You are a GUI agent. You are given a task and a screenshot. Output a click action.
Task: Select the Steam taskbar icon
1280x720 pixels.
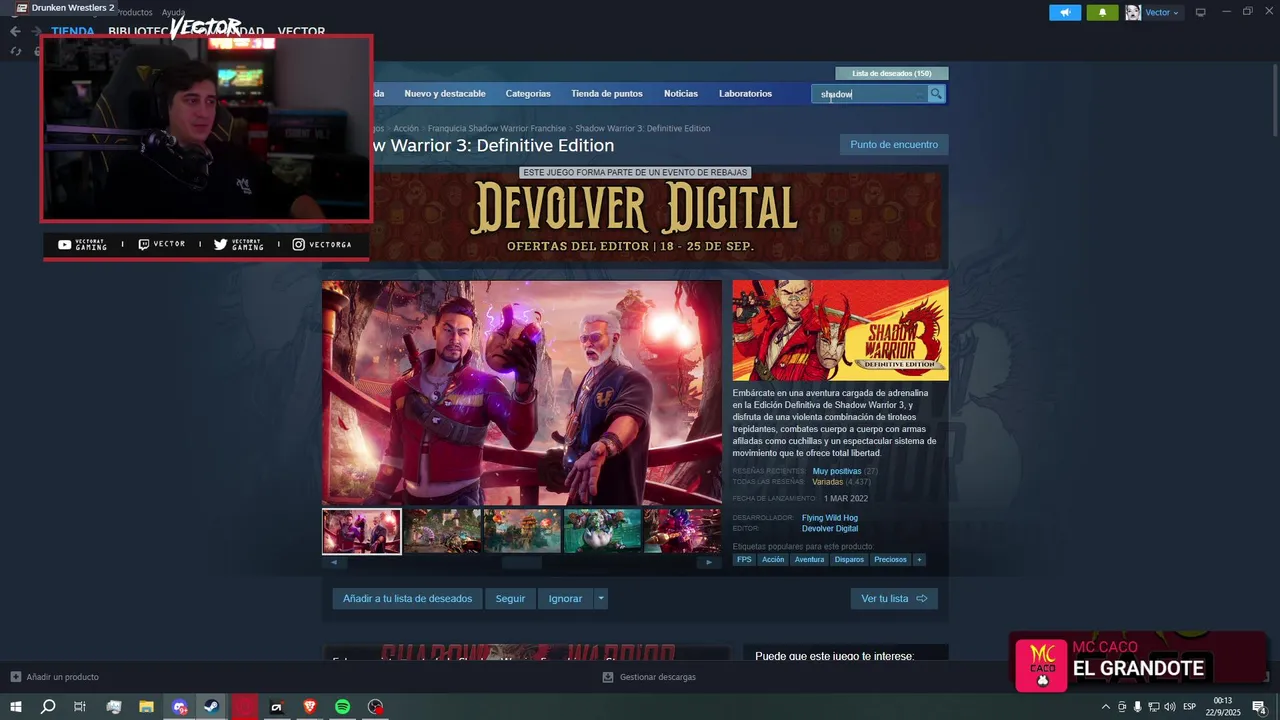click(x=211, y=707)
